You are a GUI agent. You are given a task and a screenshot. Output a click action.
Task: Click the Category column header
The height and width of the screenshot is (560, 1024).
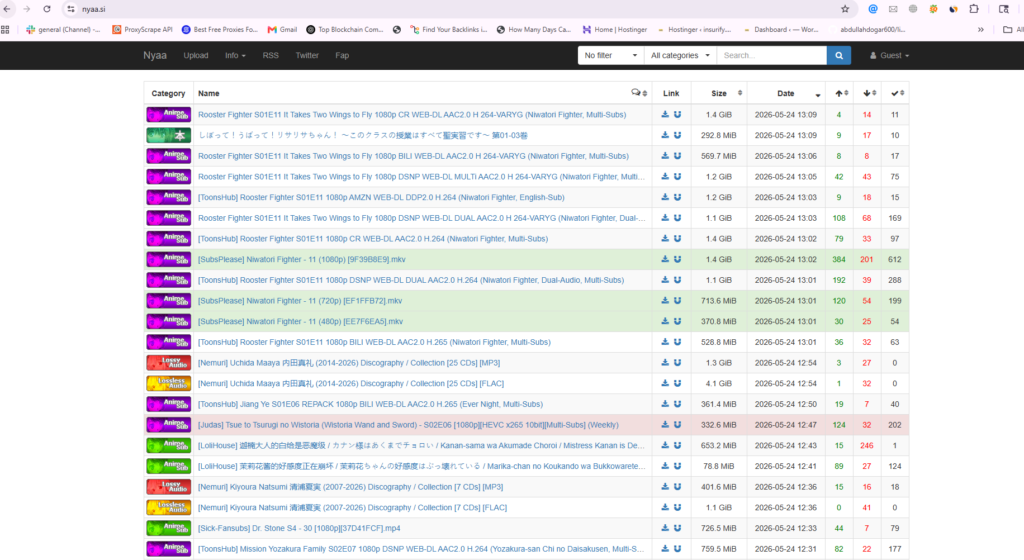(x=168, y=93)
